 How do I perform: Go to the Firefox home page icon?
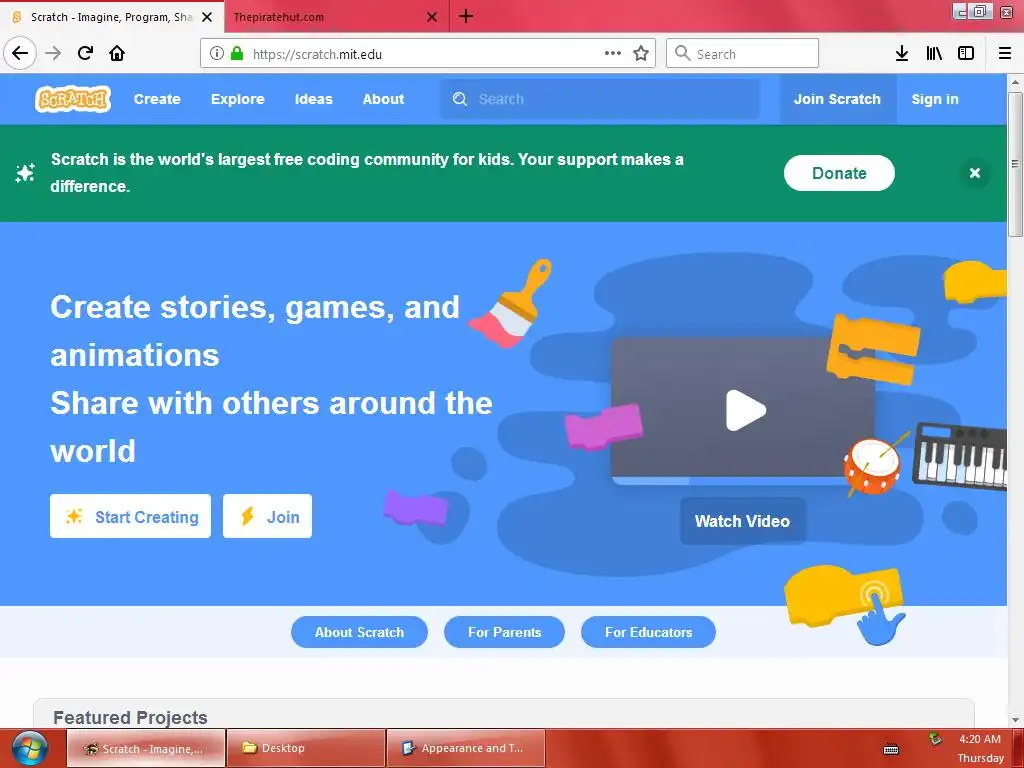pos(117,53)
